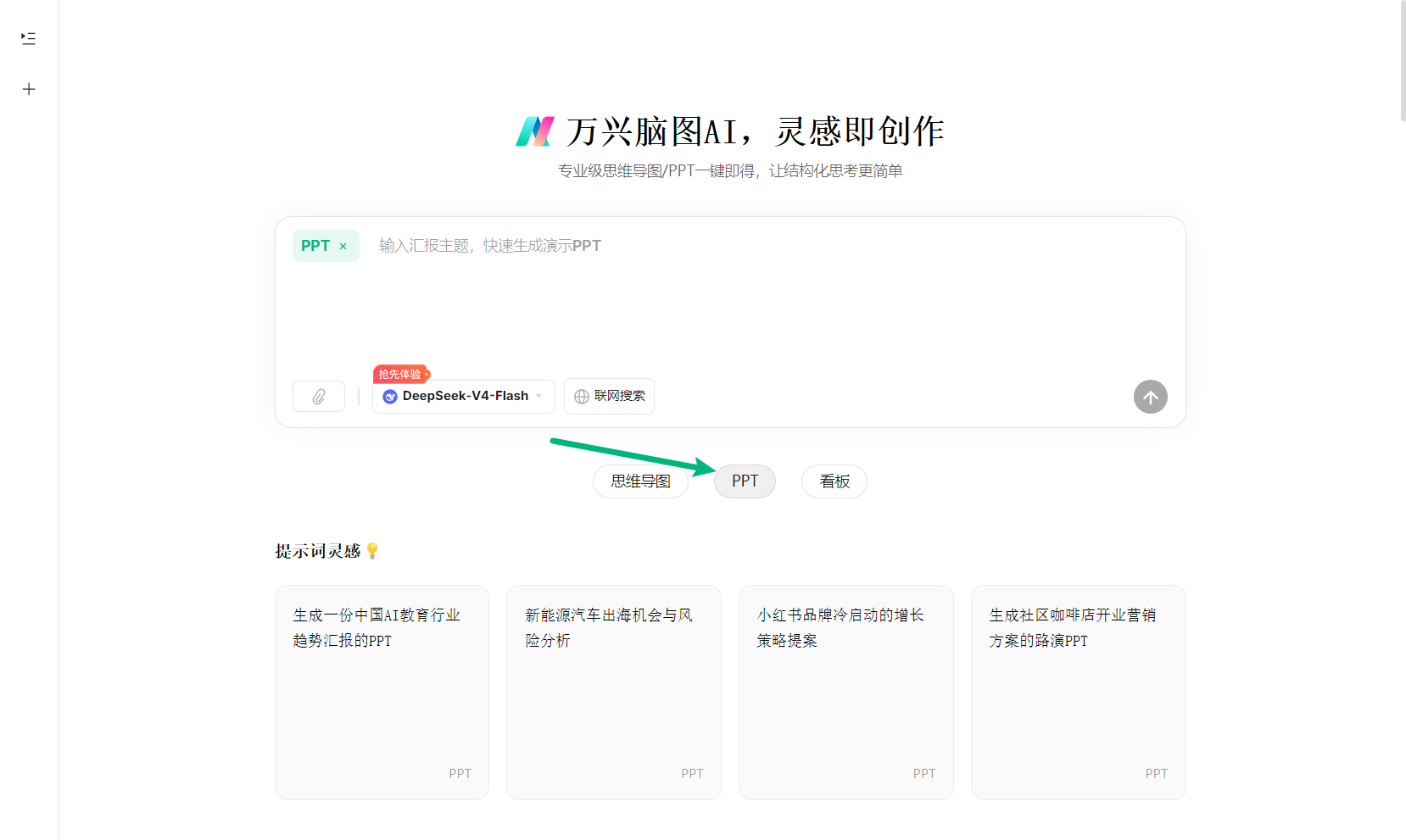This screenshot has width=1406, height=840.
Task: Remove the PPT tag with its x
Action: click(343, 247)
